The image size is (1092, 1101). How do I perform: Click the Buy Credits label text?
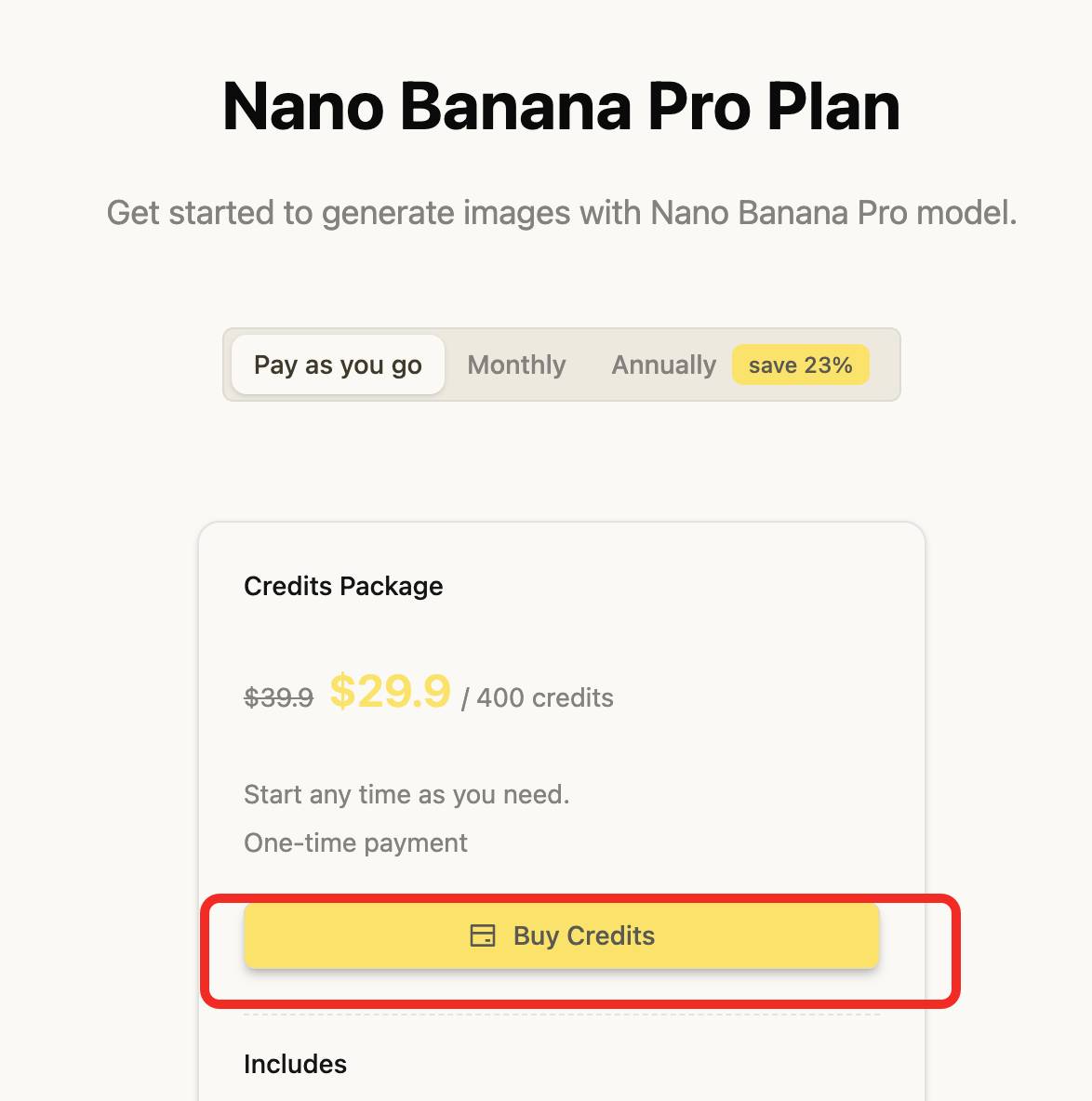584,935
